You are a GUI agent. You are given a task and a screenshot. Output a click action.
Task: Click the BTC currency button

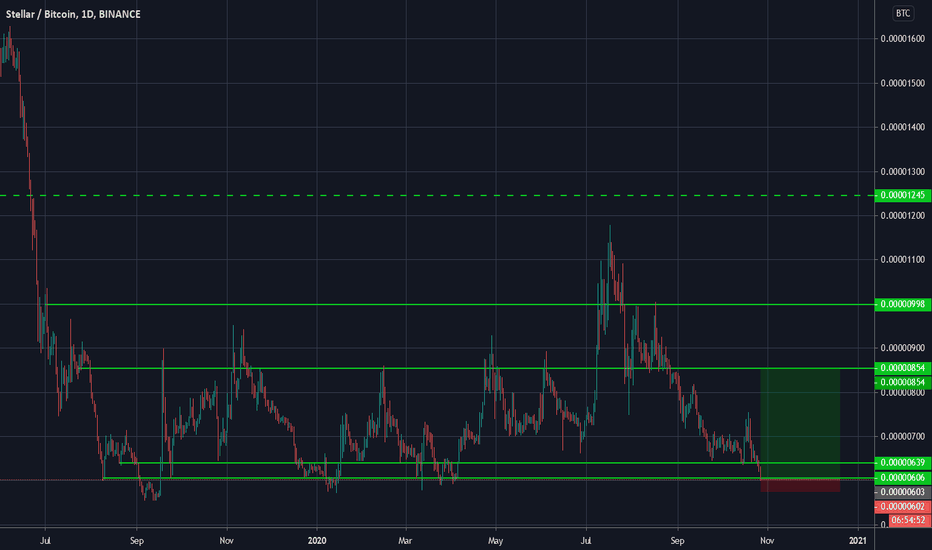click(x=903, y=13)
